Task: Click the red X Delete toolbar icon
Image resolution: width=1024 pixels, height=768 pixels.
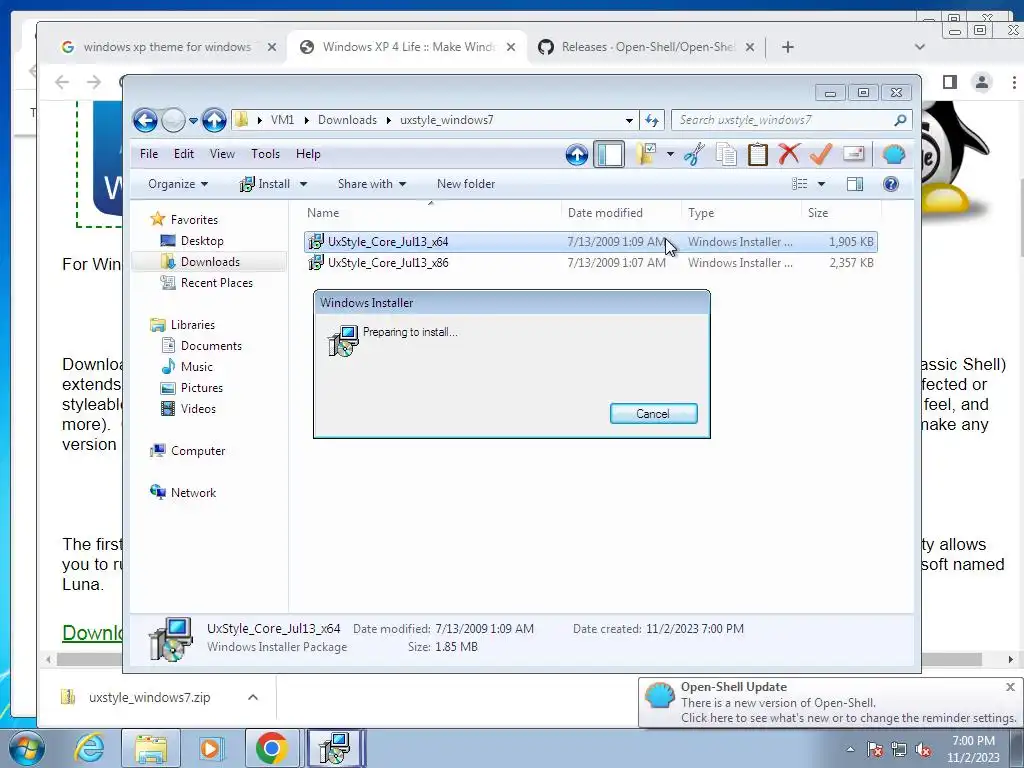Action: coord(789,154)
